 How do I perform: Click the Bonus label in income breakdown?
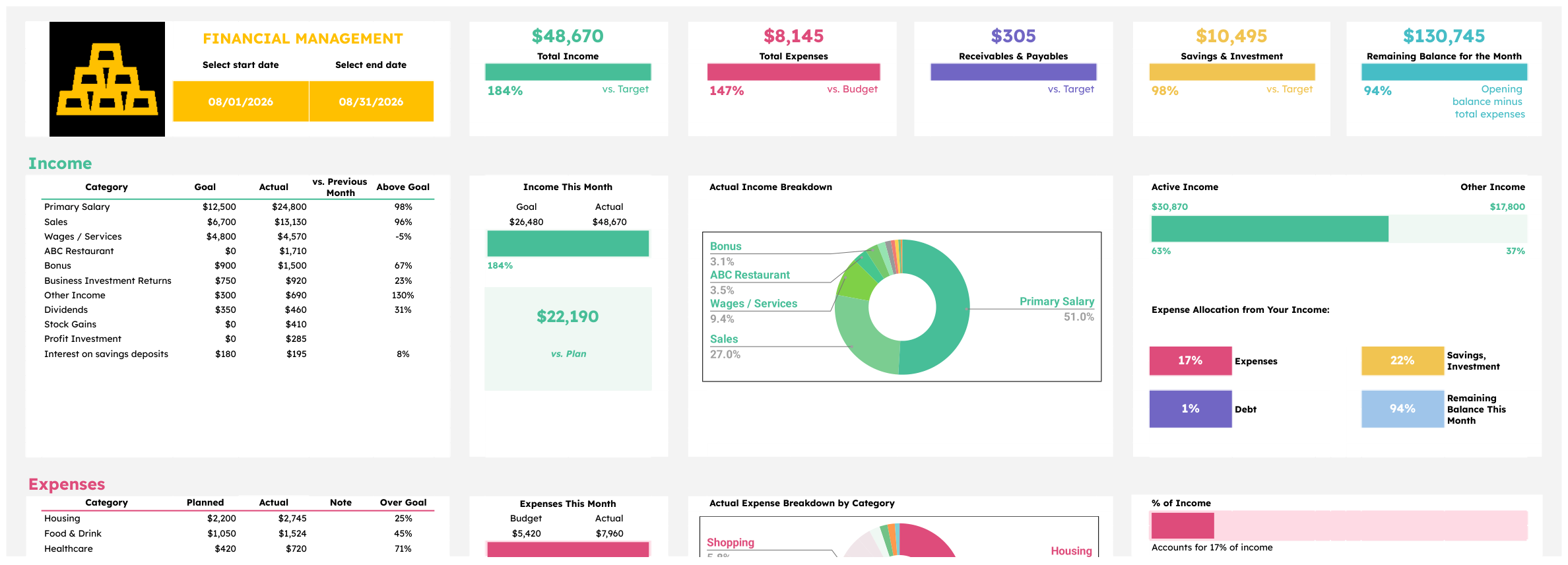click(x=726, y=247)
